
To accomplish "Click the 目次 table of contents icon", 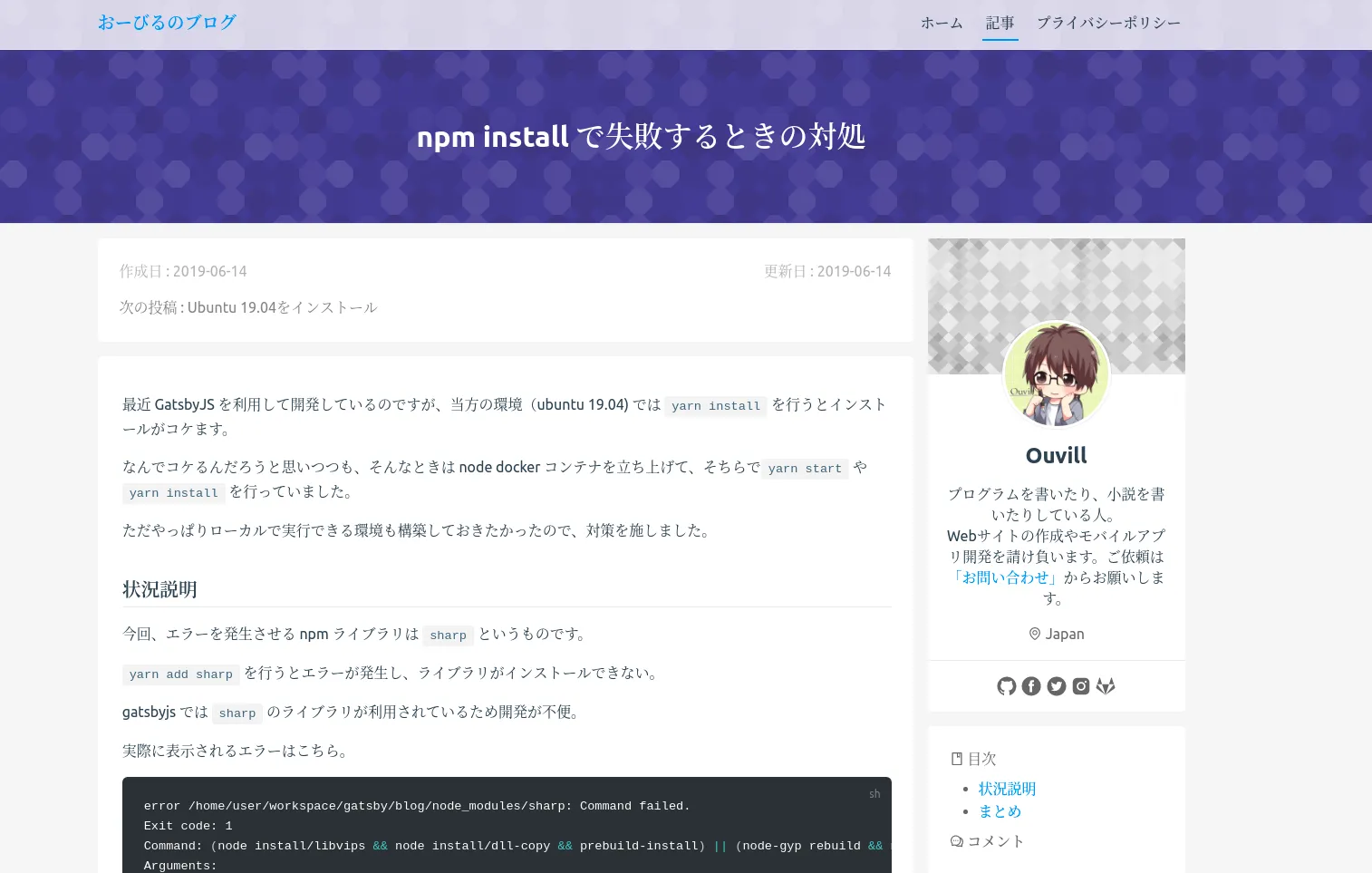I will (x=956, y=759).
